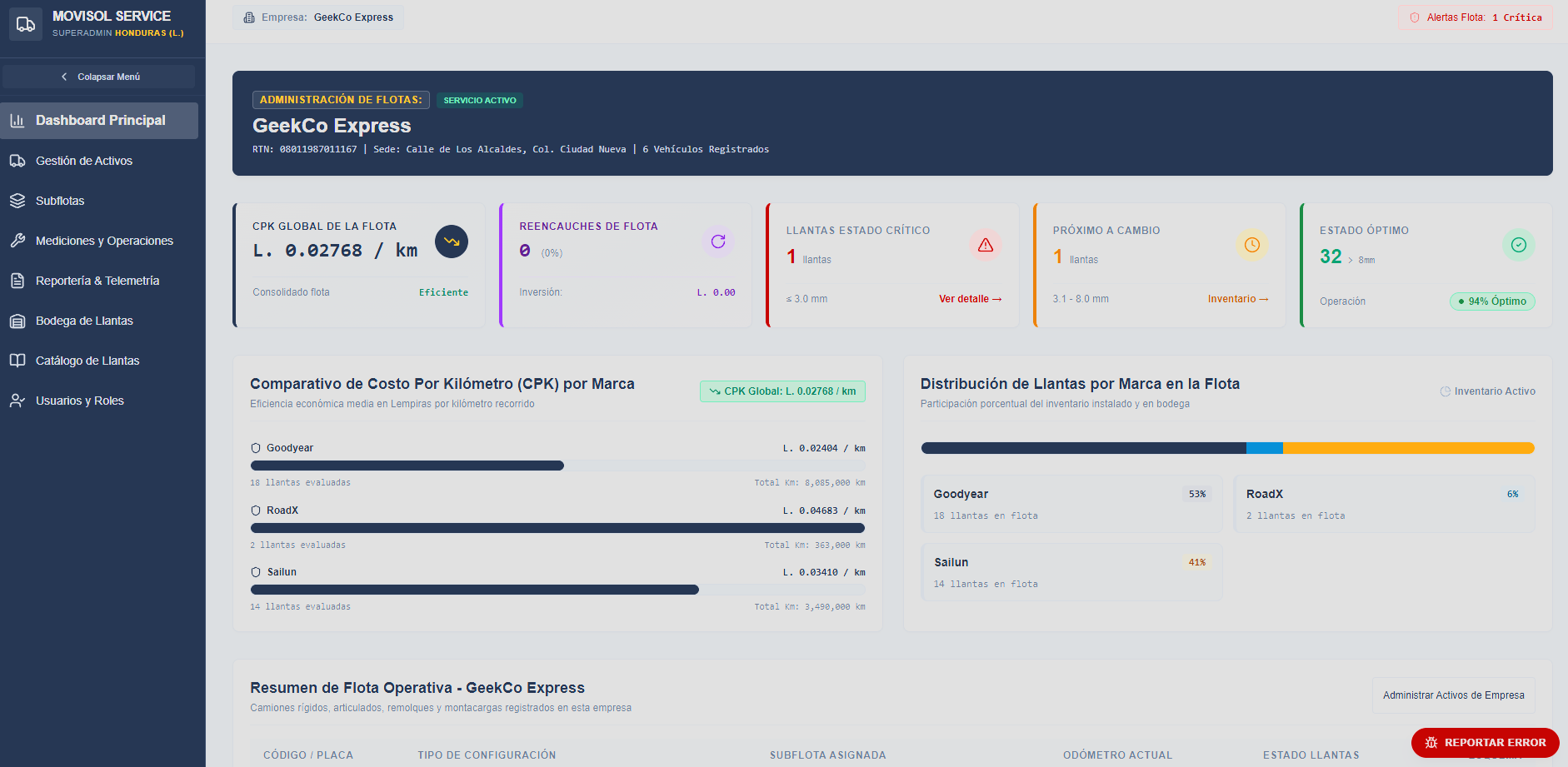Open Dashboard Principal menu item
1568x767 pixels.
pyautogui.click(x=99, y=121)
